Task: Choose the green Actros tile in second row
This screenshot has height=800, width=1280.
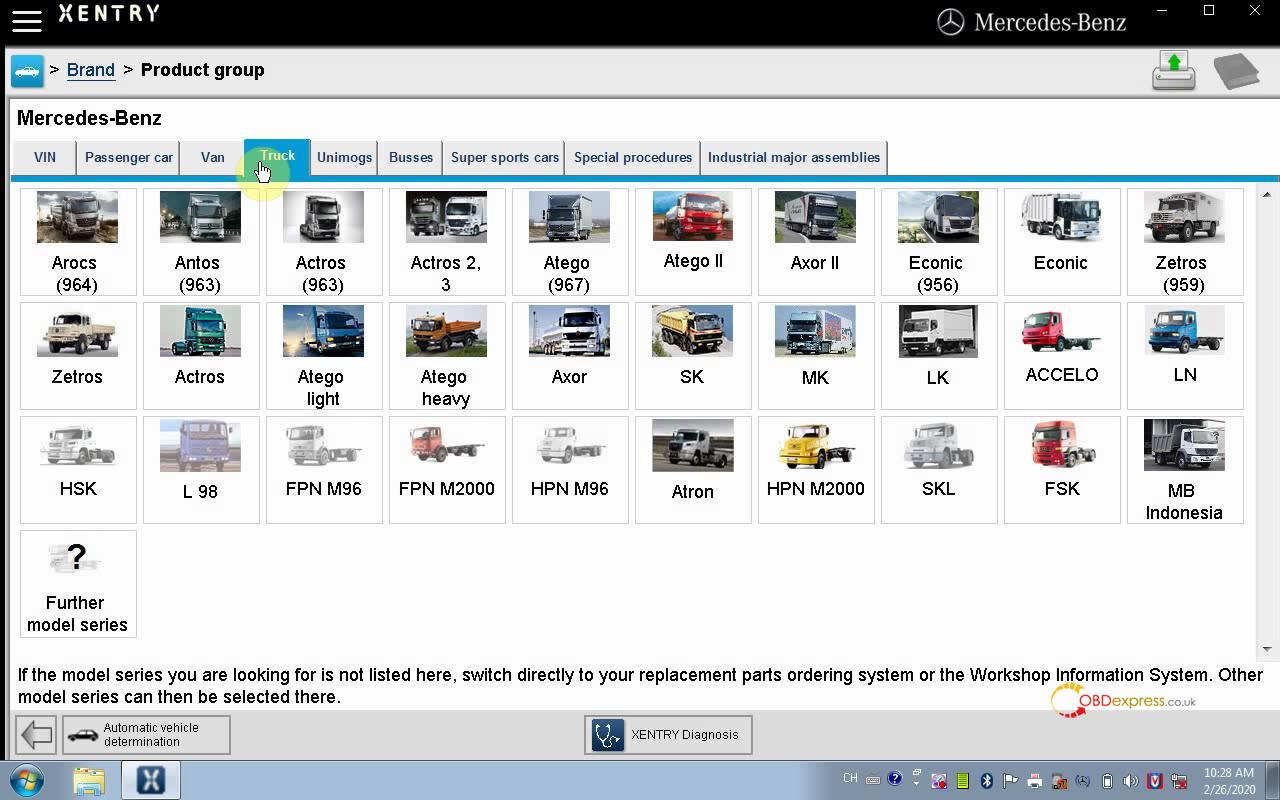Action: click(201, 356)
